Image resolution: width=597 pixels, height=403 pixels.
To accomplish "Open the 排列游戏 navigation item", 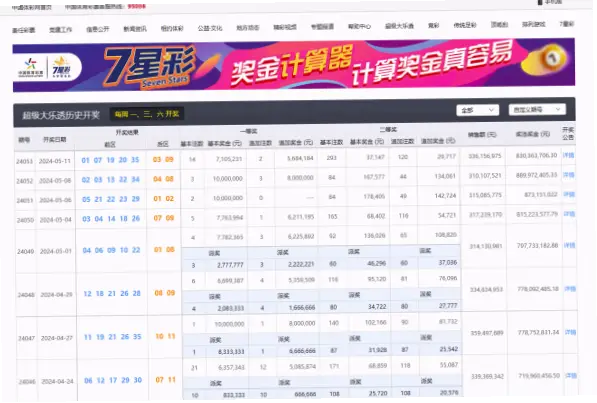I will (x=533, y=25).
